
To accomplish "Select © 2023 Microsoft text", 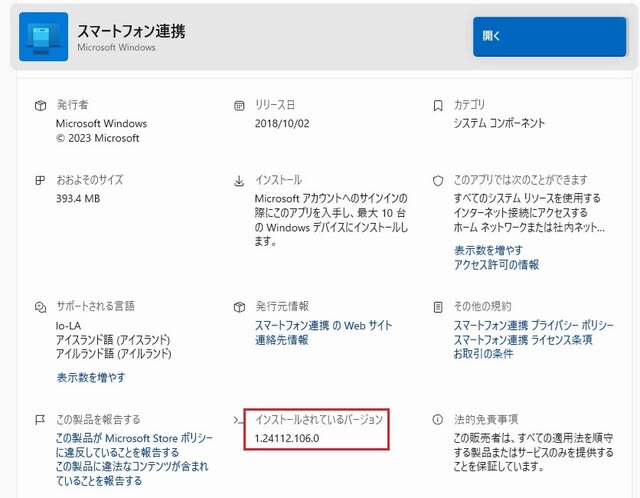I will tap(98, 138).
